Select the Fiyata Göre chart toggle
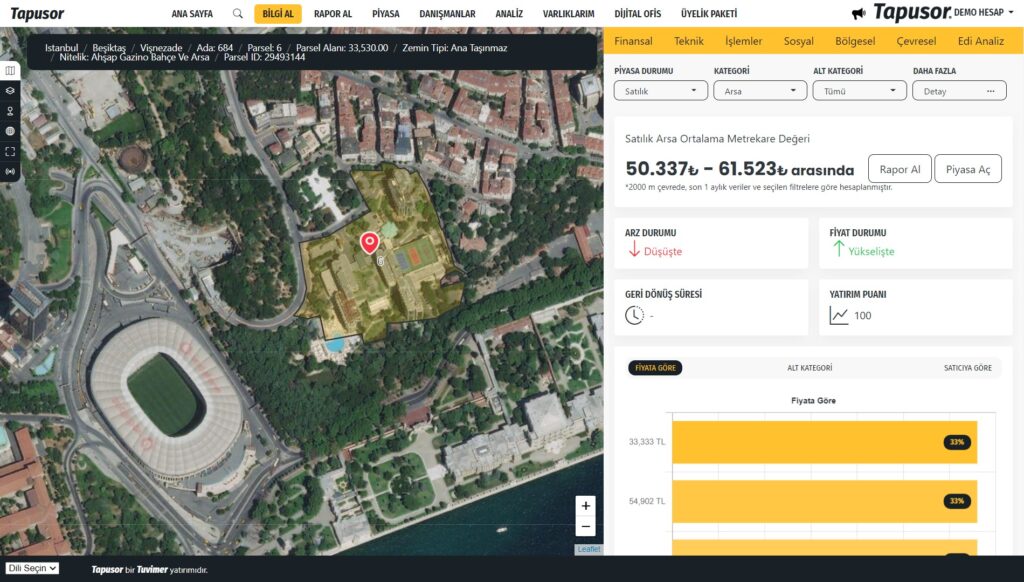Viewport: 1024px width, 582px height. point(655,368)
